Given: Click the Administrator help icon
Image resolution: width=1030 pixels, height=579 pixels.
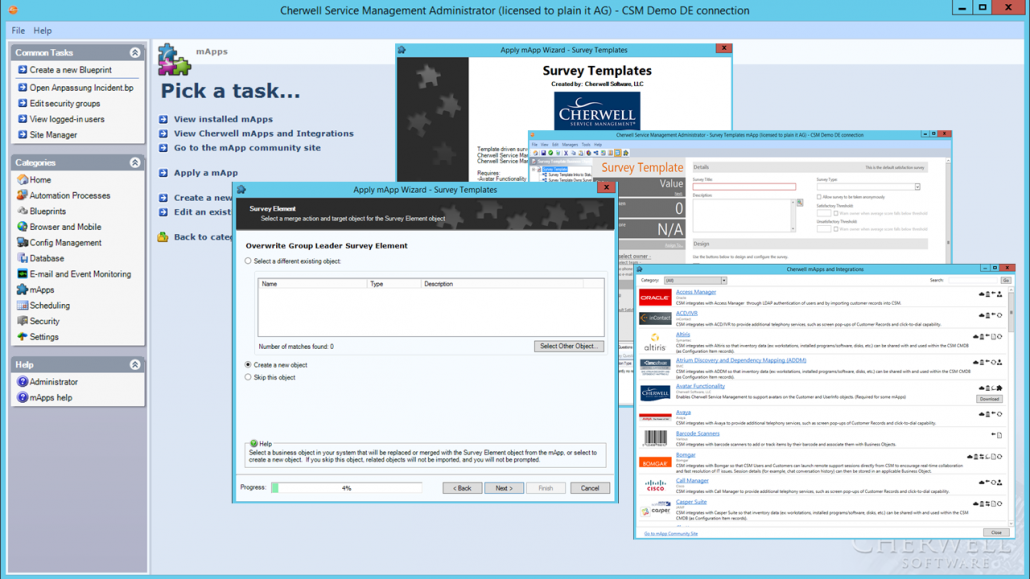Looking at the screenshot, I should click(x=22, y=382).
